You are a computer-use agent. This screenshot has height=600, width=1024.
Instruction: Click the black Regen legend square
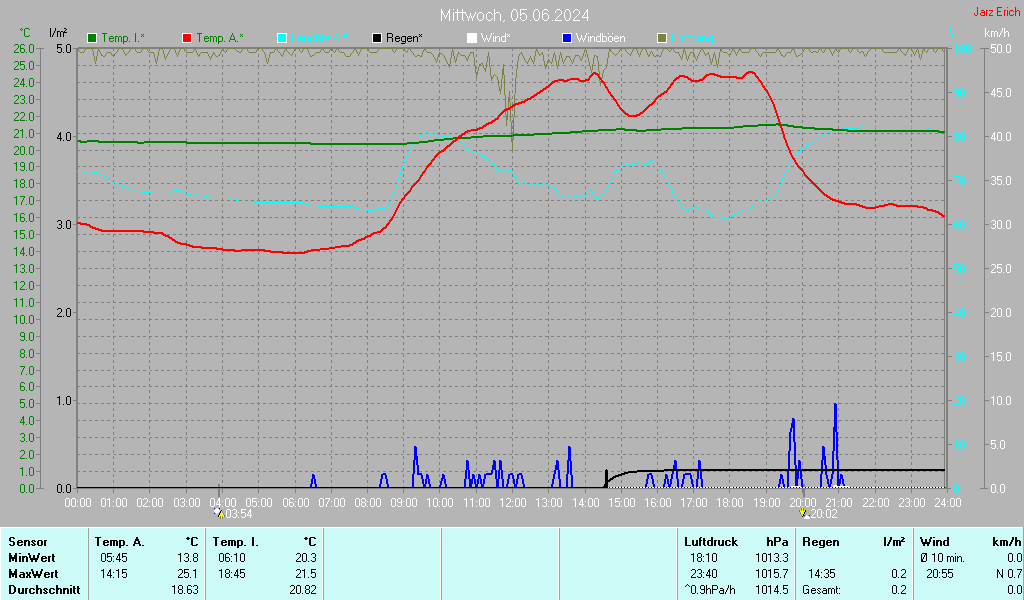coord(377,38)
